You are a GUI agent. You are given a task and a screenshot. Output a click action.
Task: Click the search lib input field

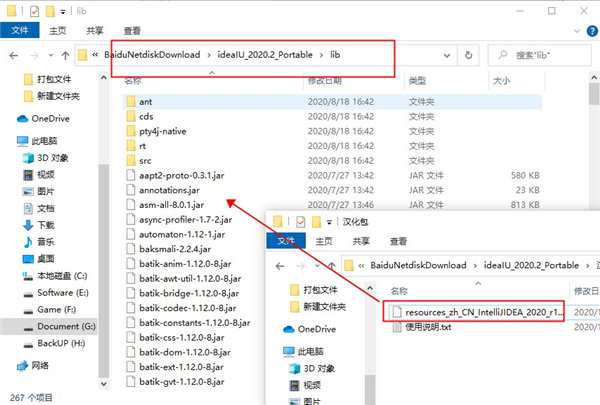pos(540,56)
